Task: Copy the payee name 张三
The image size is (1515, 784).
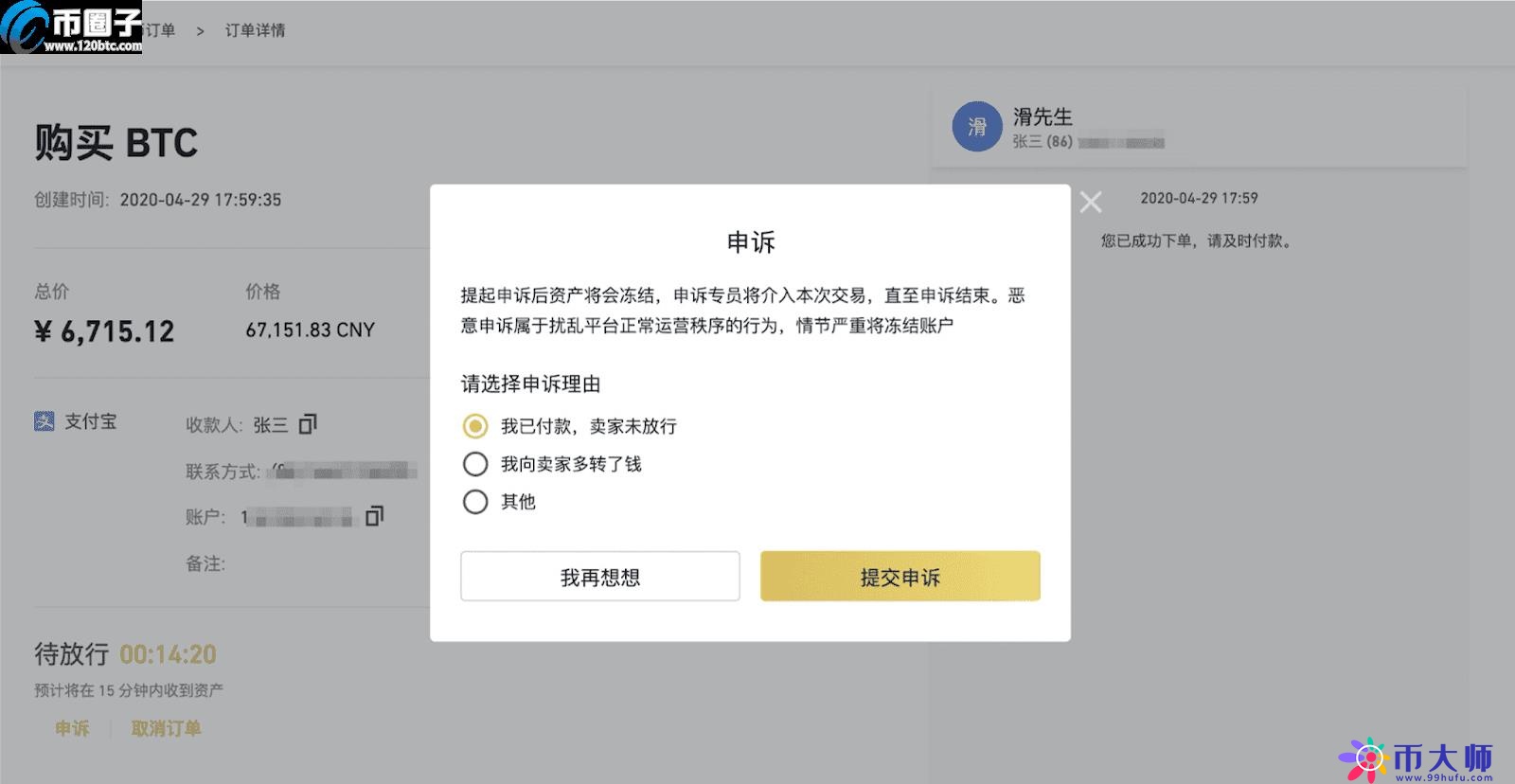Action: pyautogui.click(x=308, y=424)
